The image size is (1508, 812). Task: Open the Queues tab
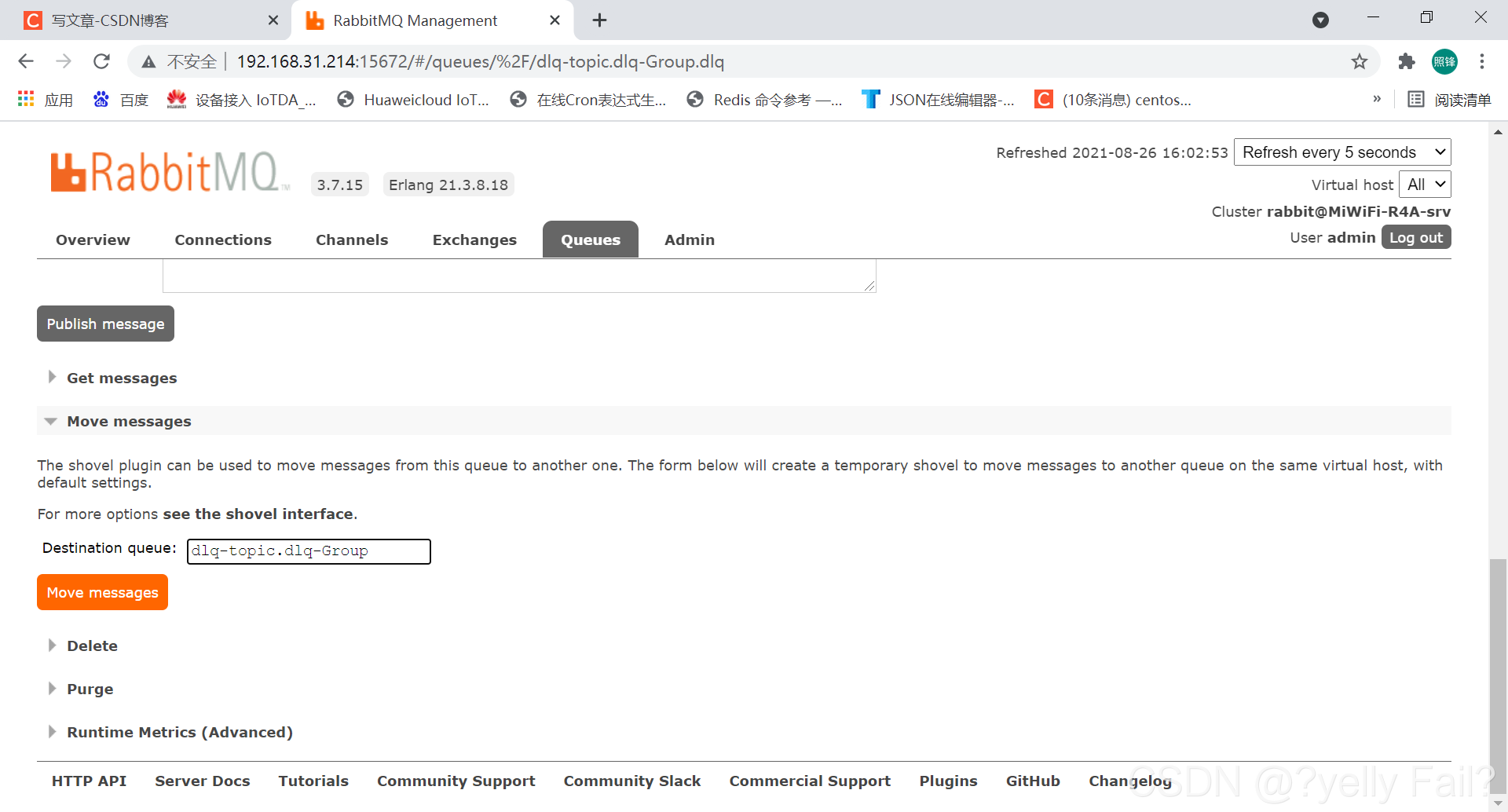[x=591, y=240]
